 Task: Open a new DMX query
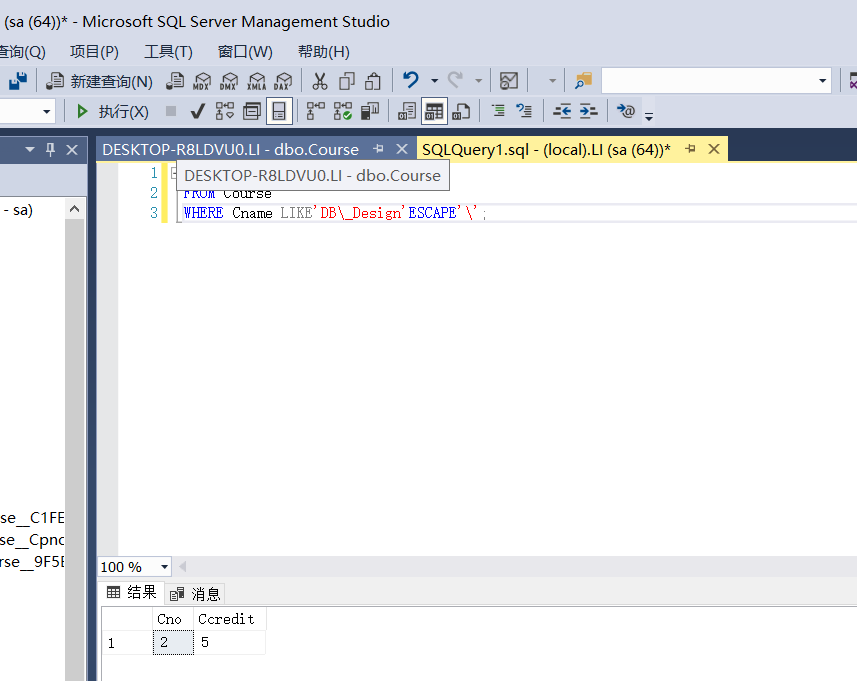[229, 81]
